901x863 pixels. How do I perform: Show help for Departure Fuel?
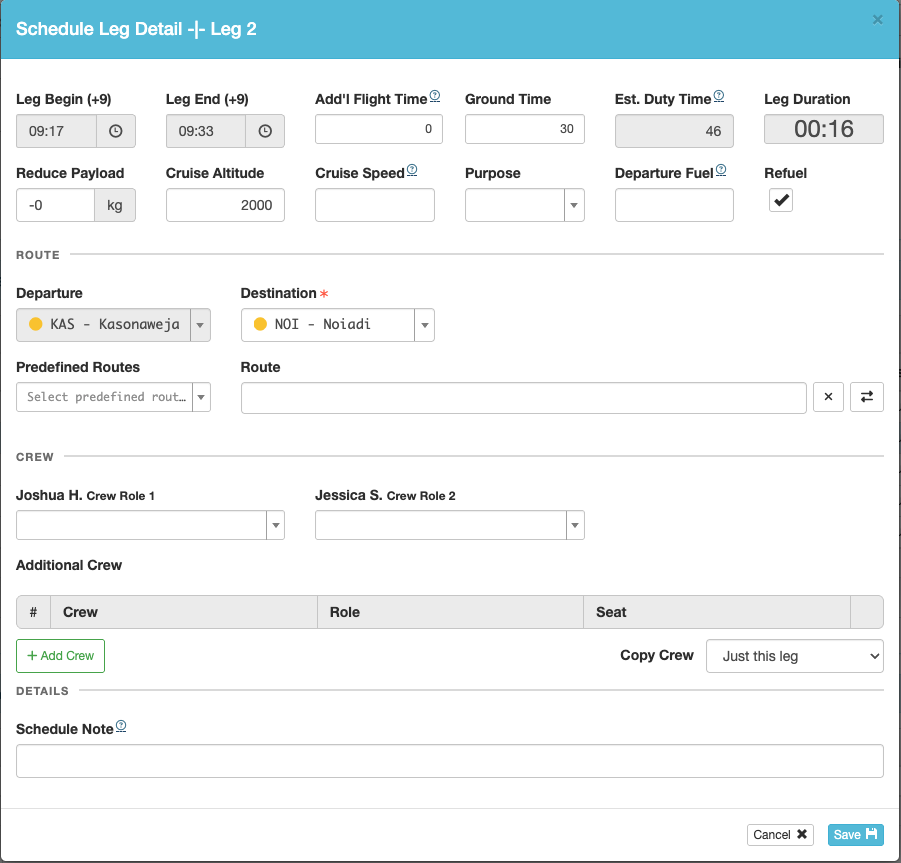(721, 170)
